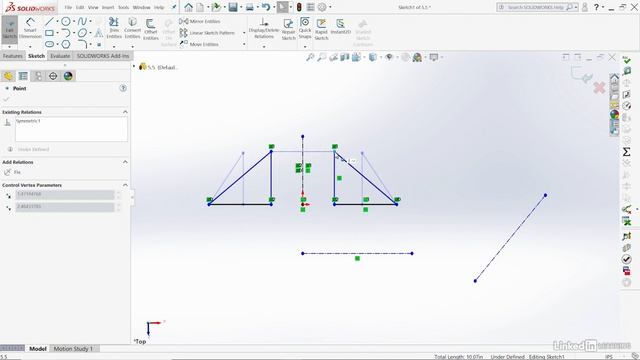The image size is (640, 360).
Task: Select the Line sketch tool
Action: click(x=49, y=22)
